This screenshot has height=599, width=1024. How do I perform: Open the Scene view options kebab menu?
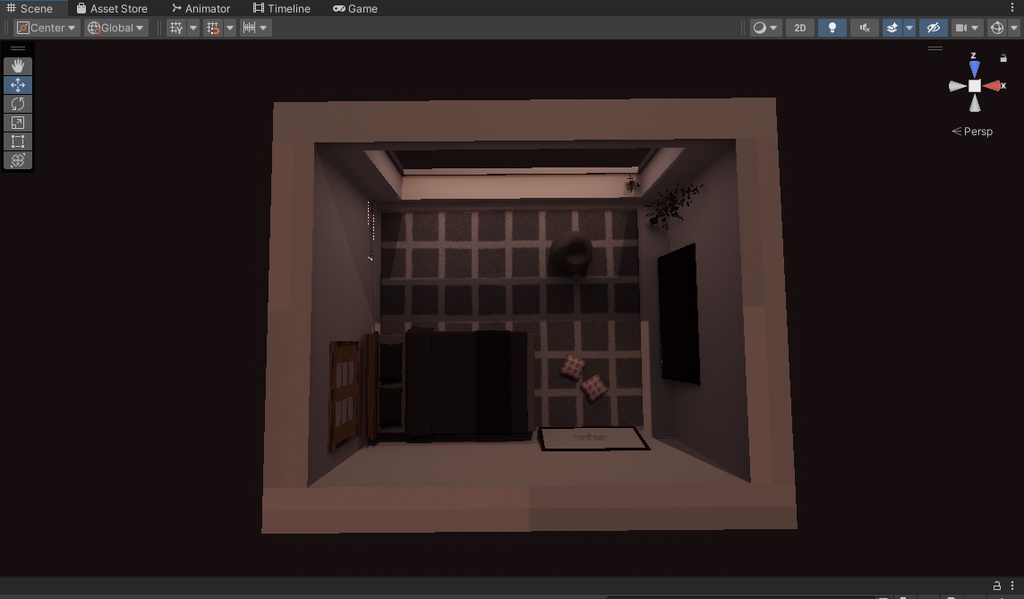click(x=1011, y=7)
